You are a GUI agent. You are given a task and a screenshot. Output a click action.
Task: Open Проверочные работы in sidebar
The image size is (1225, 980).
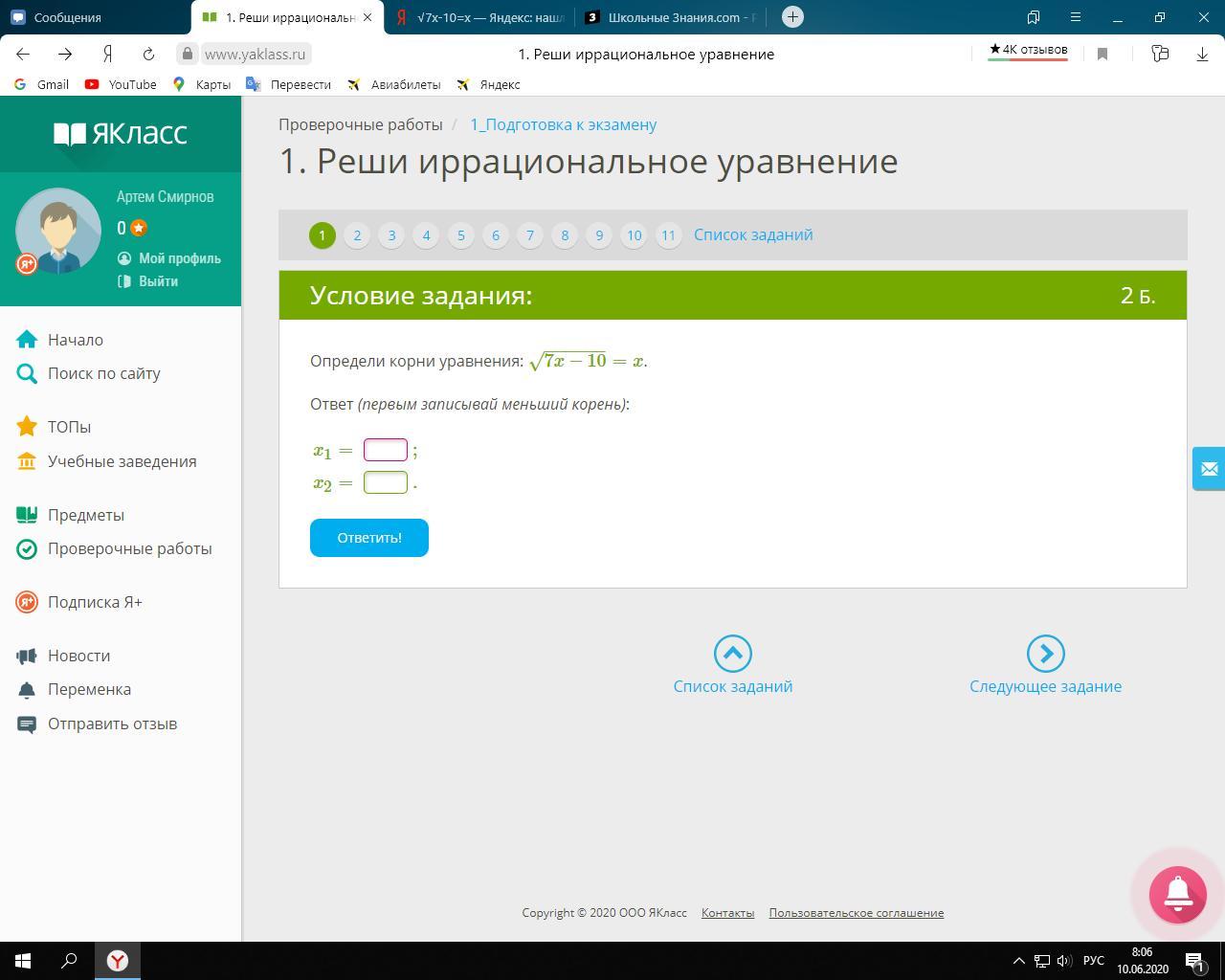[130, 548]
